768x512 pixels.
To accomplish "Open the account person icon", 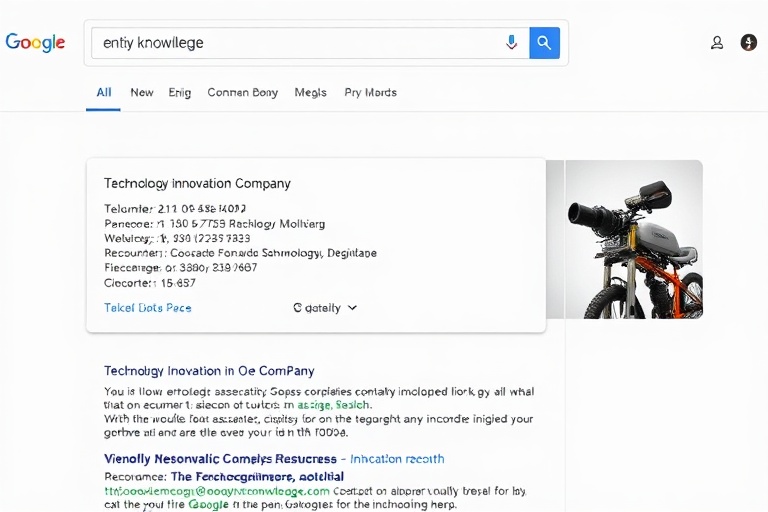I will (x=717, y=43).
